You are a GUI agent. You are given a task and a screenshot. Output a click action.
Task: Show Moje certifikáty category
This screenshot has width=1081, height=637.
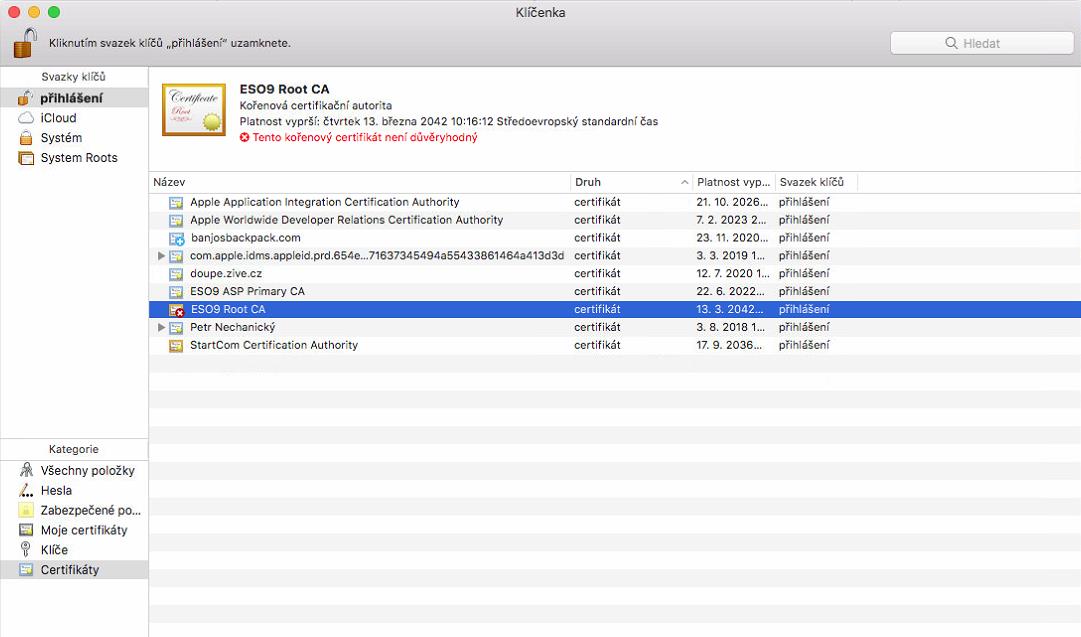pos(74,530)
